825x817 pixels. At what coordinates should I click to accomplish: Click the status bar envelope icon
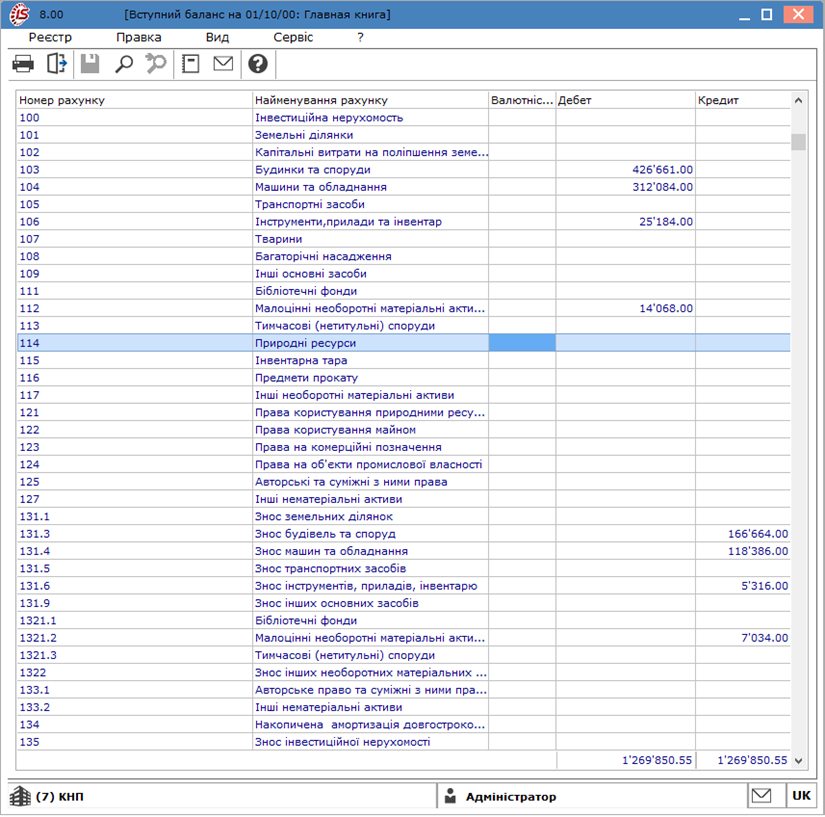761,796
